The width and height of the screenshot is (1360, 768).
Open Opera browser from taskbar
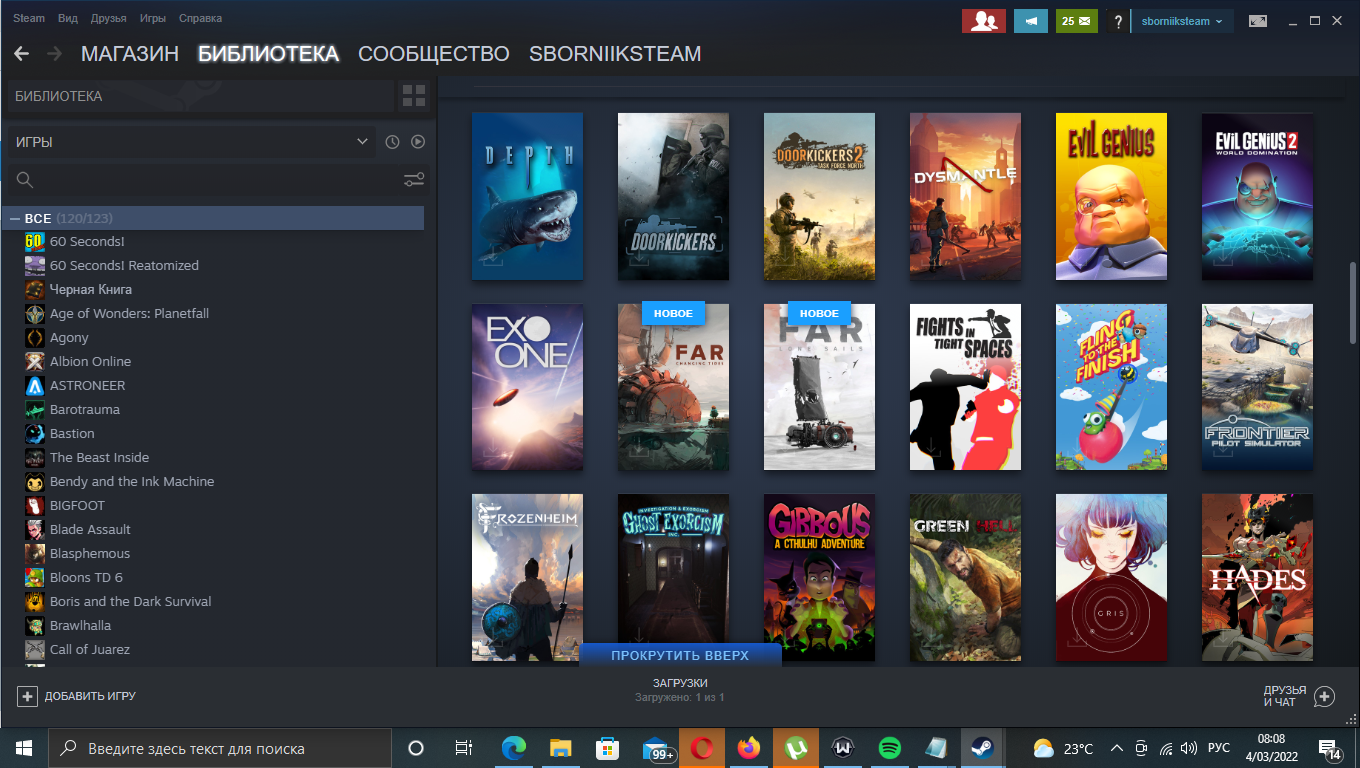click(x=702, y=748)
